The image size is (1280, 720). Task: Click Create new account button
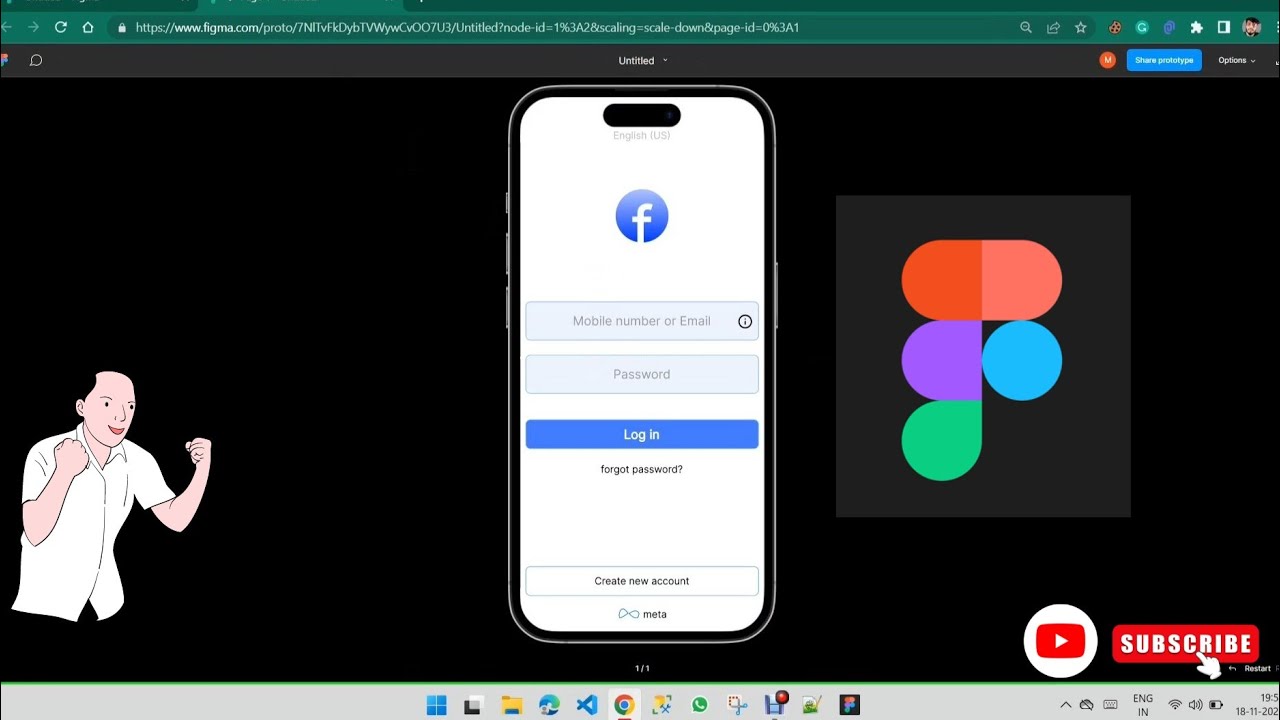tap(642, 581)
